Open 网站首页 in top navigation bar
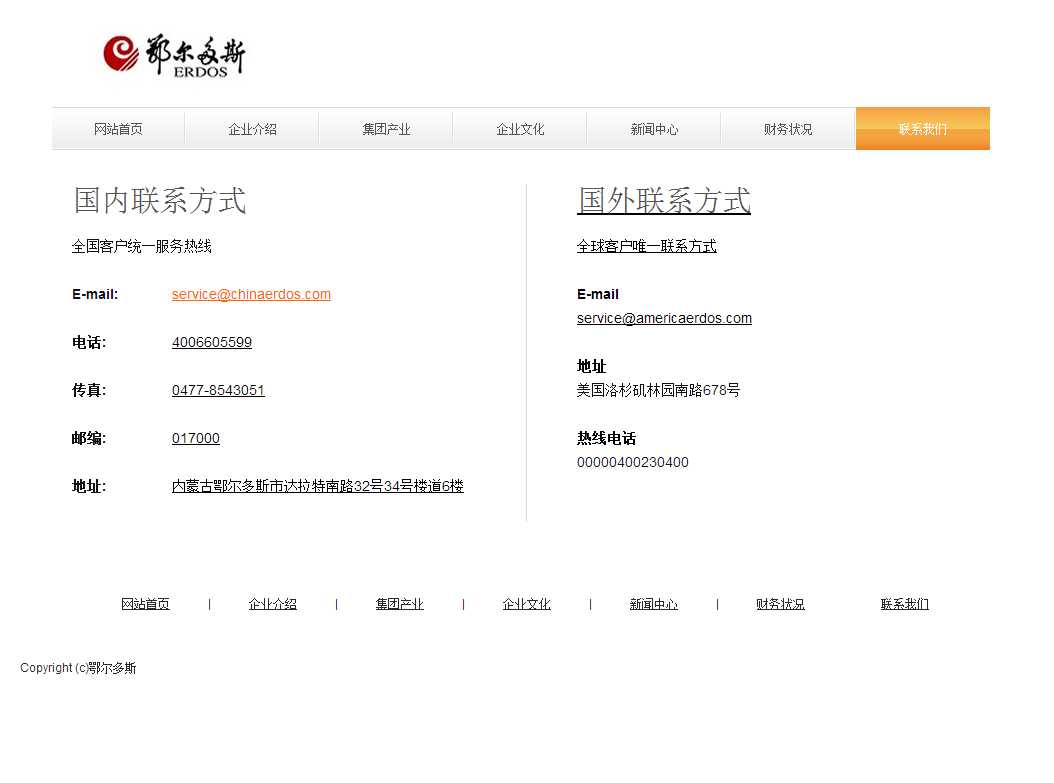 pos(118,129)
